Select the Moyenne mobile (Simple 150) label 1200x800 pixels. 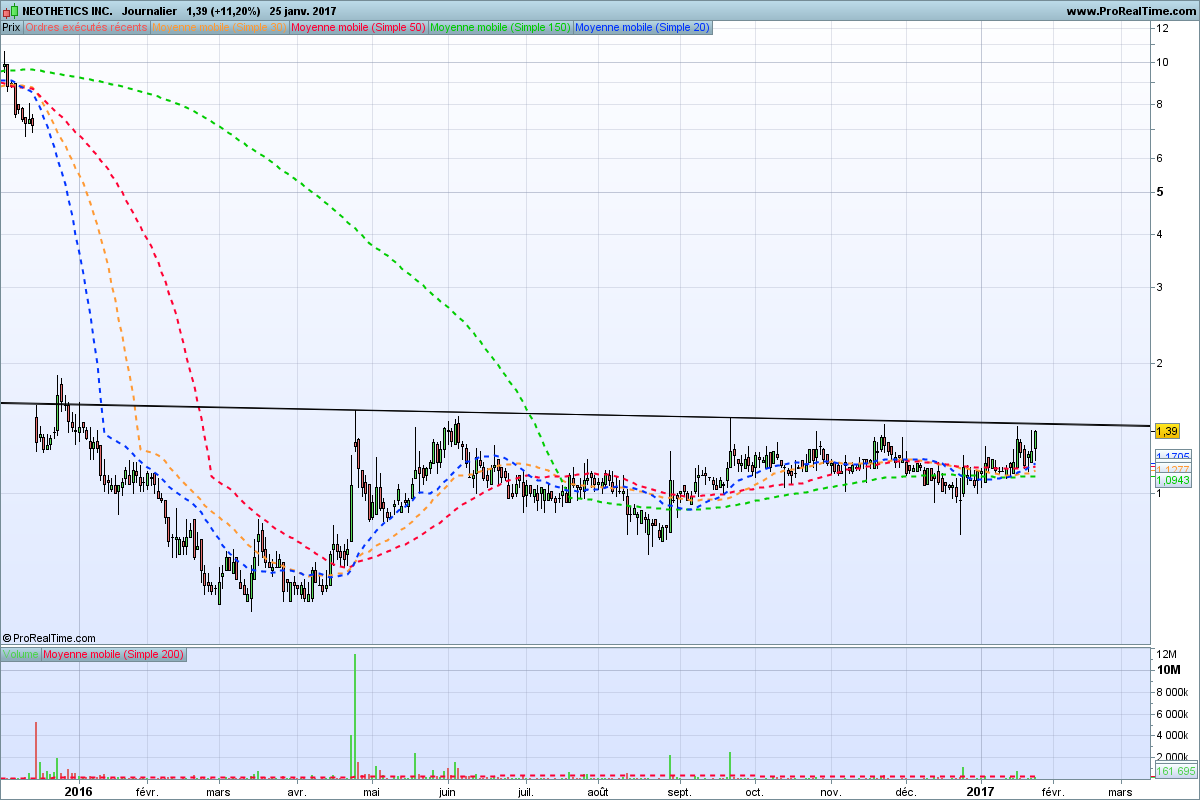(500, 27)
